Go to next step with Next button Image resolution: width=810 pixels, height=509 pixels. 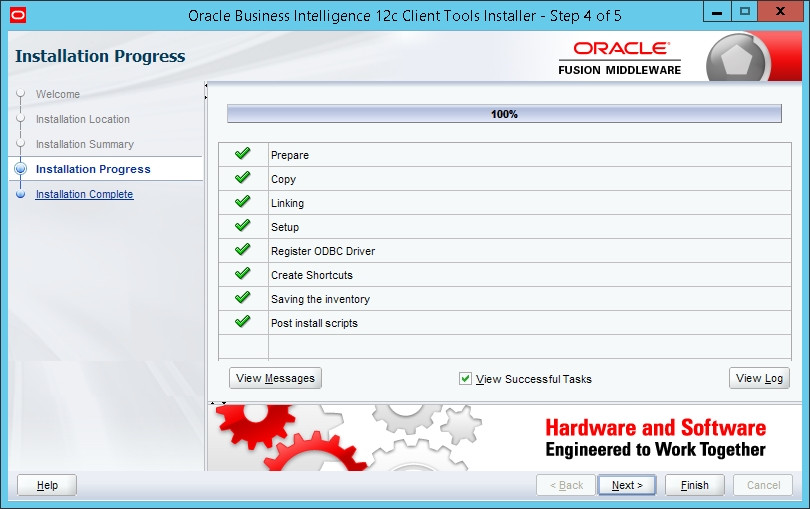(627, 485)
